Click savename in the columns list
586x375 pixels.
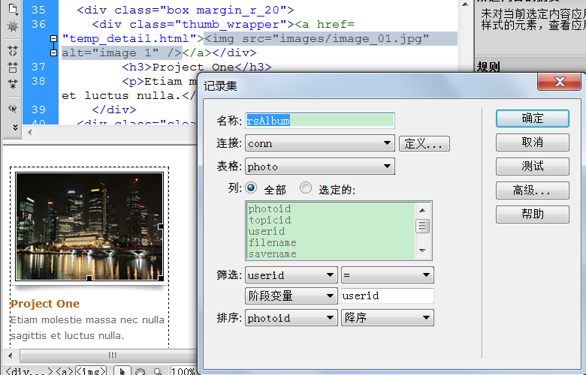click(272, 253)
